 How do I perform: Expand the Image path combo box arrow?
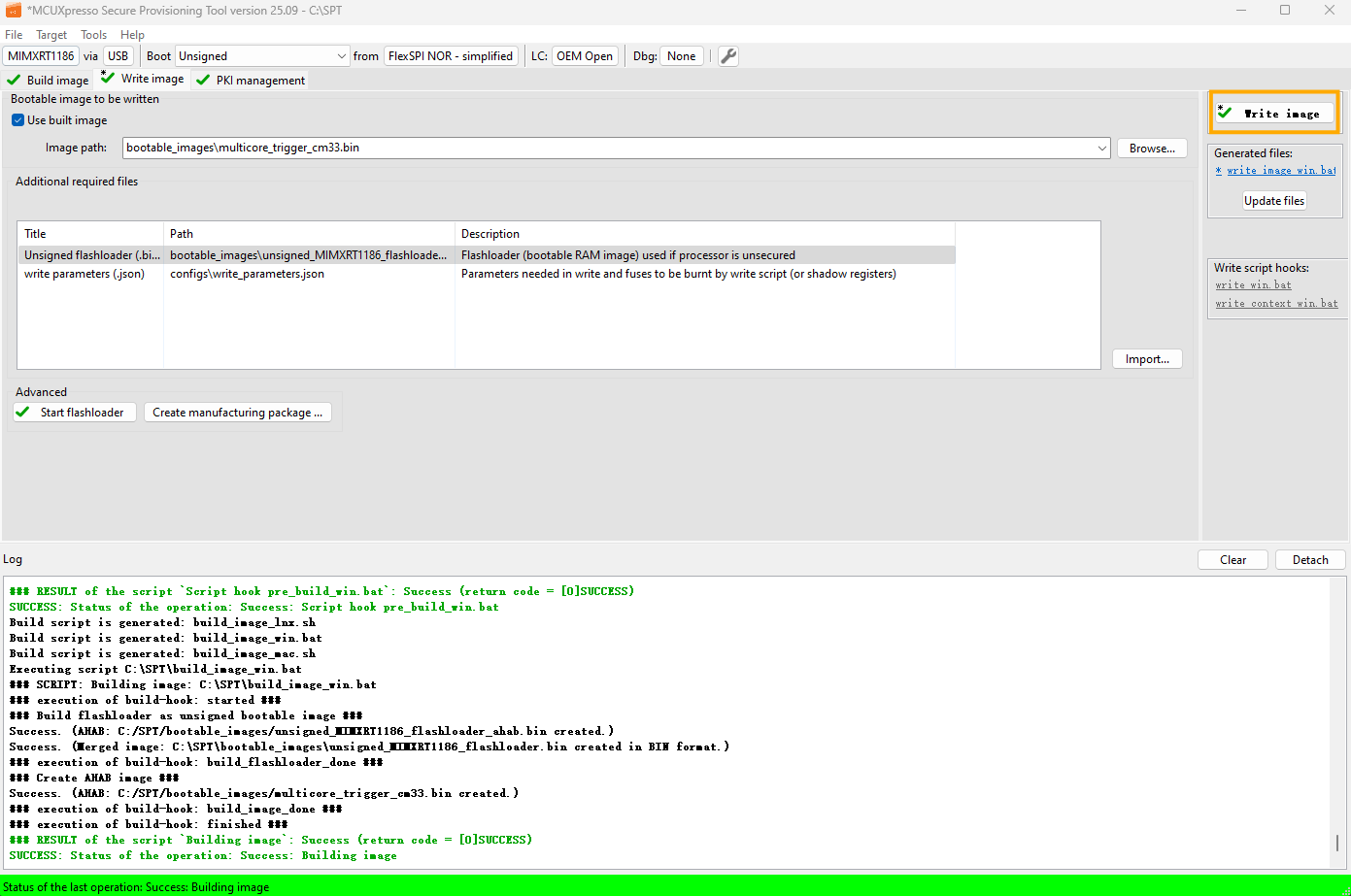(1101, 149)
